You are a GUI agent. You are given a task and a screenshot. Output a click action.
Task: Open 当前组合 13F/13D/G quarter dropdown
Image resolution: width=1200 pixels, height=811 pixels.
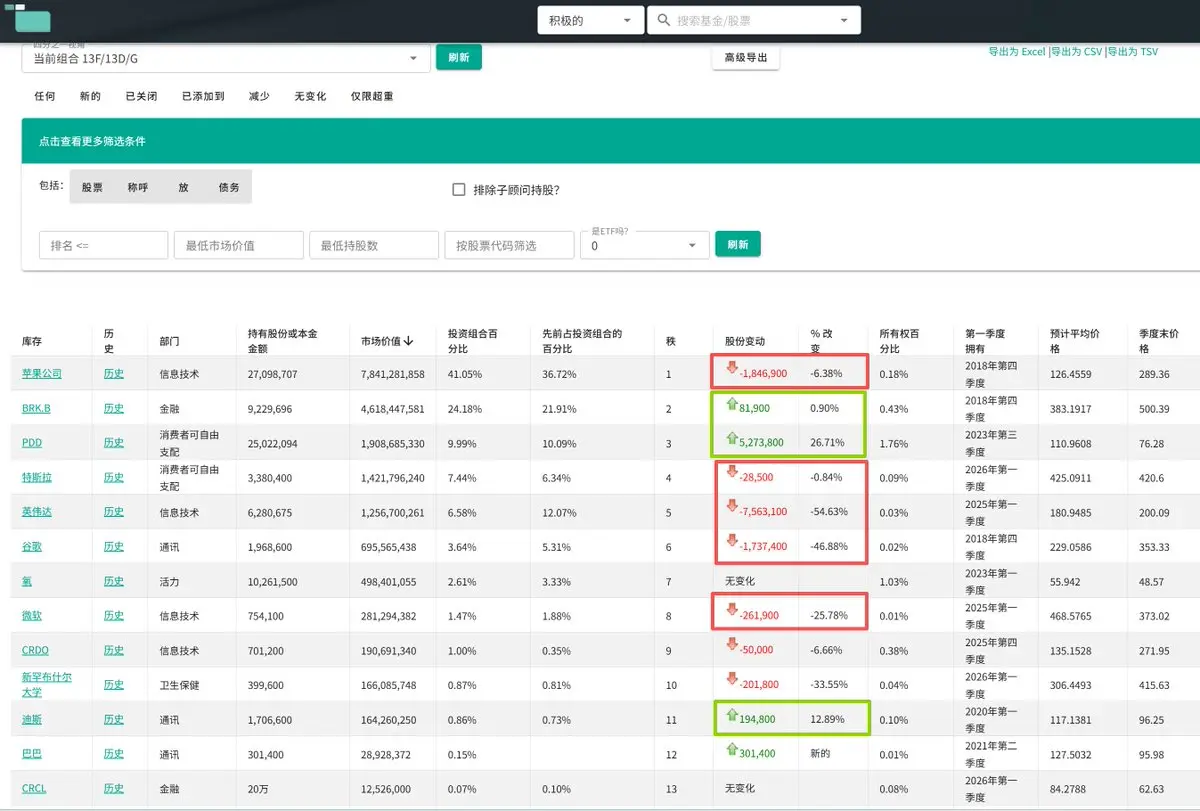226,59
